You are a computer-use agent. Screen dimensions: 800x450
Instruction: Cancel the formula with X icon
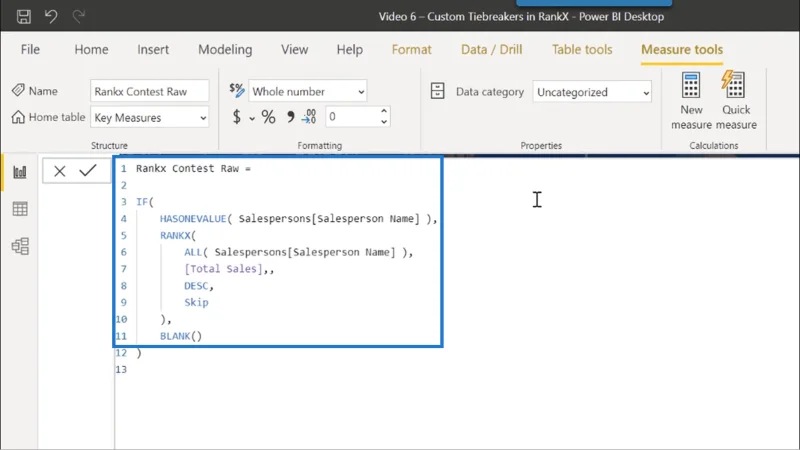coord(60,171)
